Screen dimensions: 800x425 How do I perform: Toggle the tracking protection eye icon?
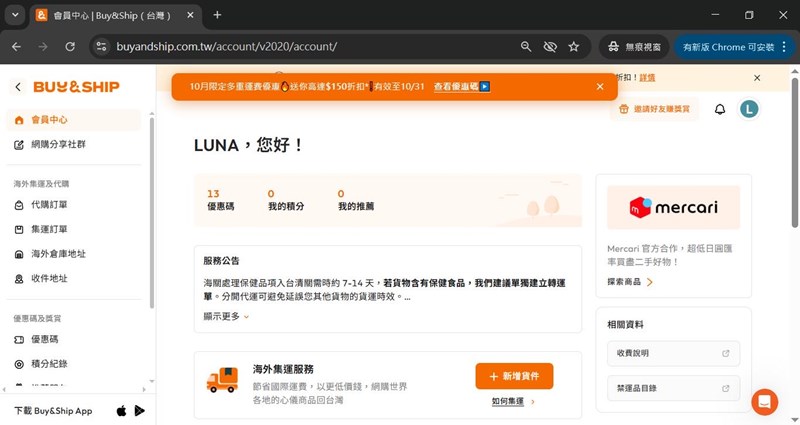pos(550,47)
